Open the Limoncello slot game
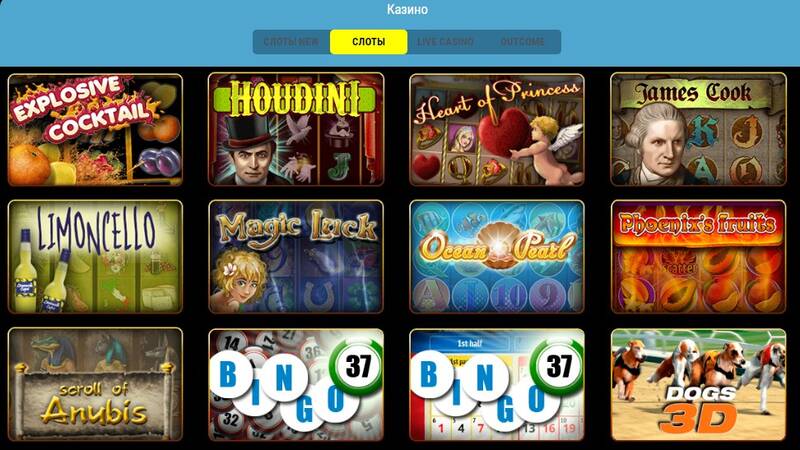The width and height of the screenshot is (800, 450). [95, 257]
